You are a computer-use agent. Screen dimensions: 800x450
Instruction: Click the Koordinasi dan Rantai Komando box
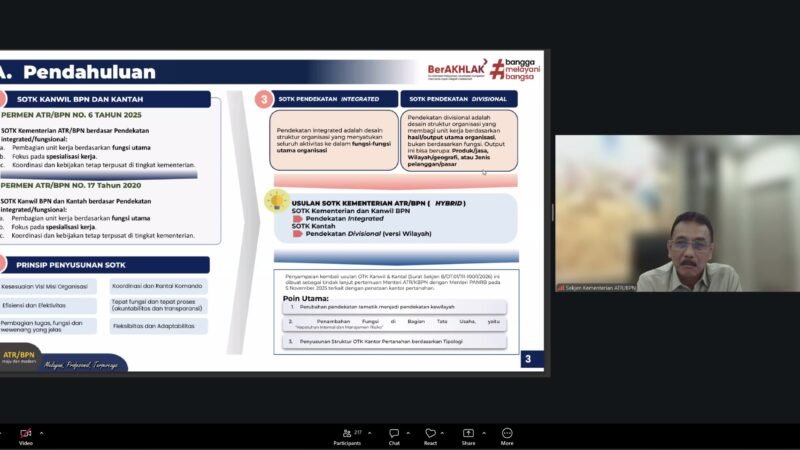(x=158, y=286)
